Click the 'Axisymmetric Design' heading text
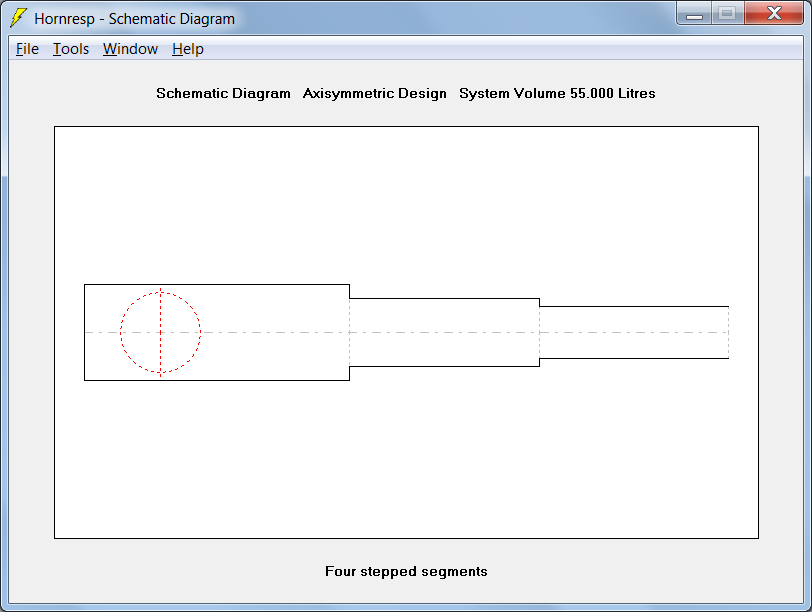 point(374,93)
